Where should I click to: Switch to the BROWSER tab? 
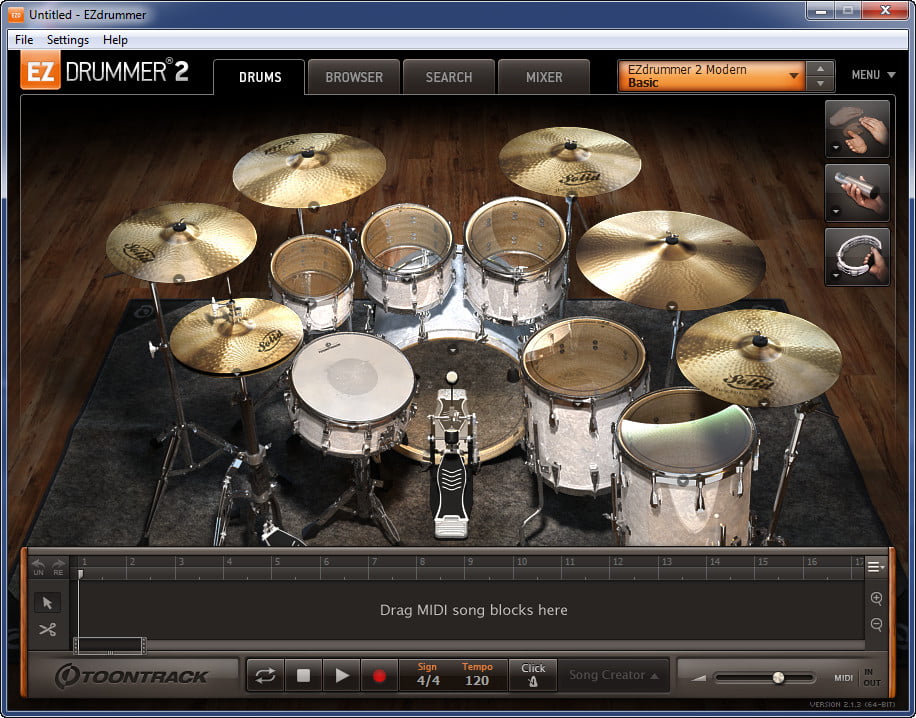point(354,77)
